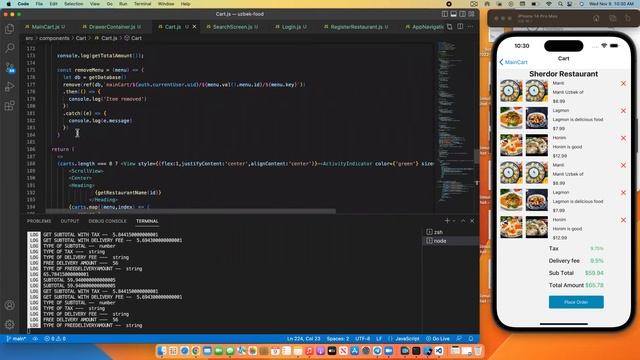Open the Source Control view
The height and width of the screenshot is (360, 640).
click(x=9, y=67)
